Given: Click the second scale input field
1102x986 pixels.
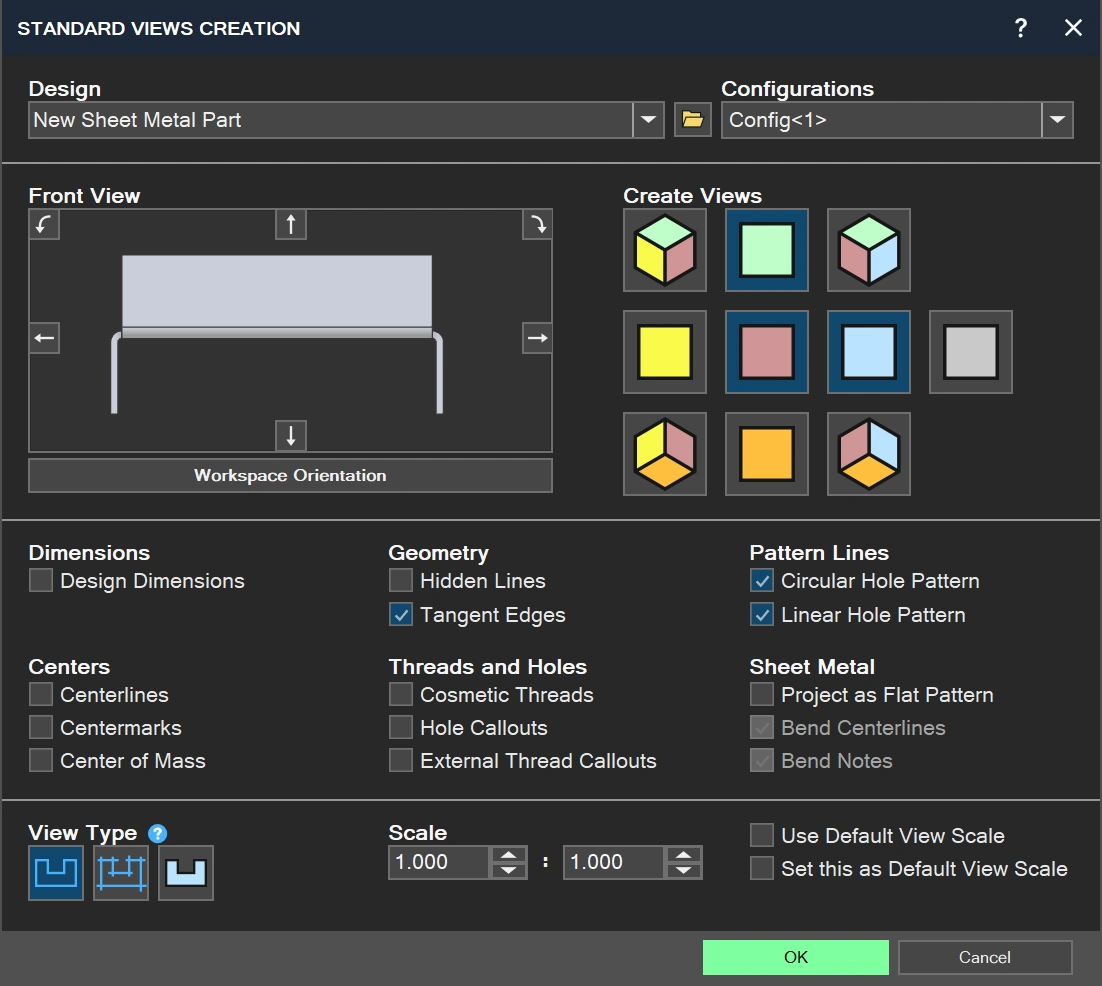Looking at the screenshot, I should [x=614, y=862].
